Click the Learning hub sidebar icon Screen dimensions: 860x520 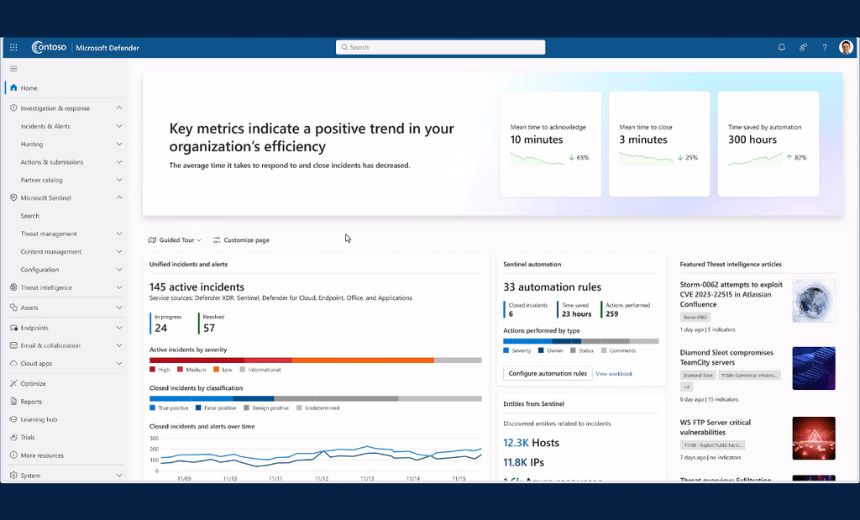13,419
